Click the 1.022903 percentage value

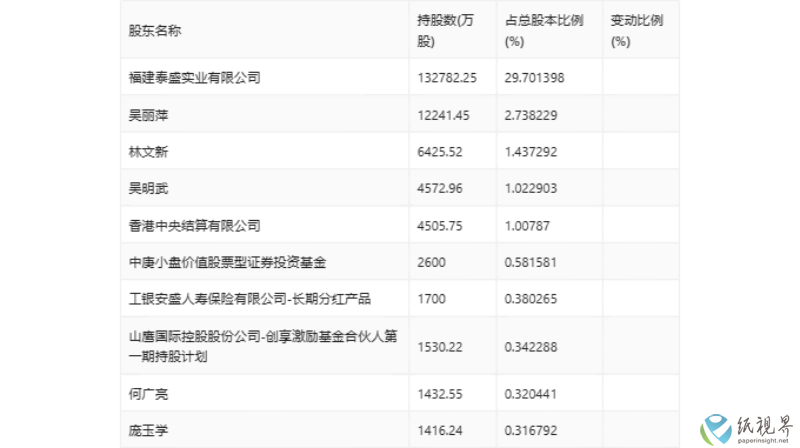tap(531, 189)
